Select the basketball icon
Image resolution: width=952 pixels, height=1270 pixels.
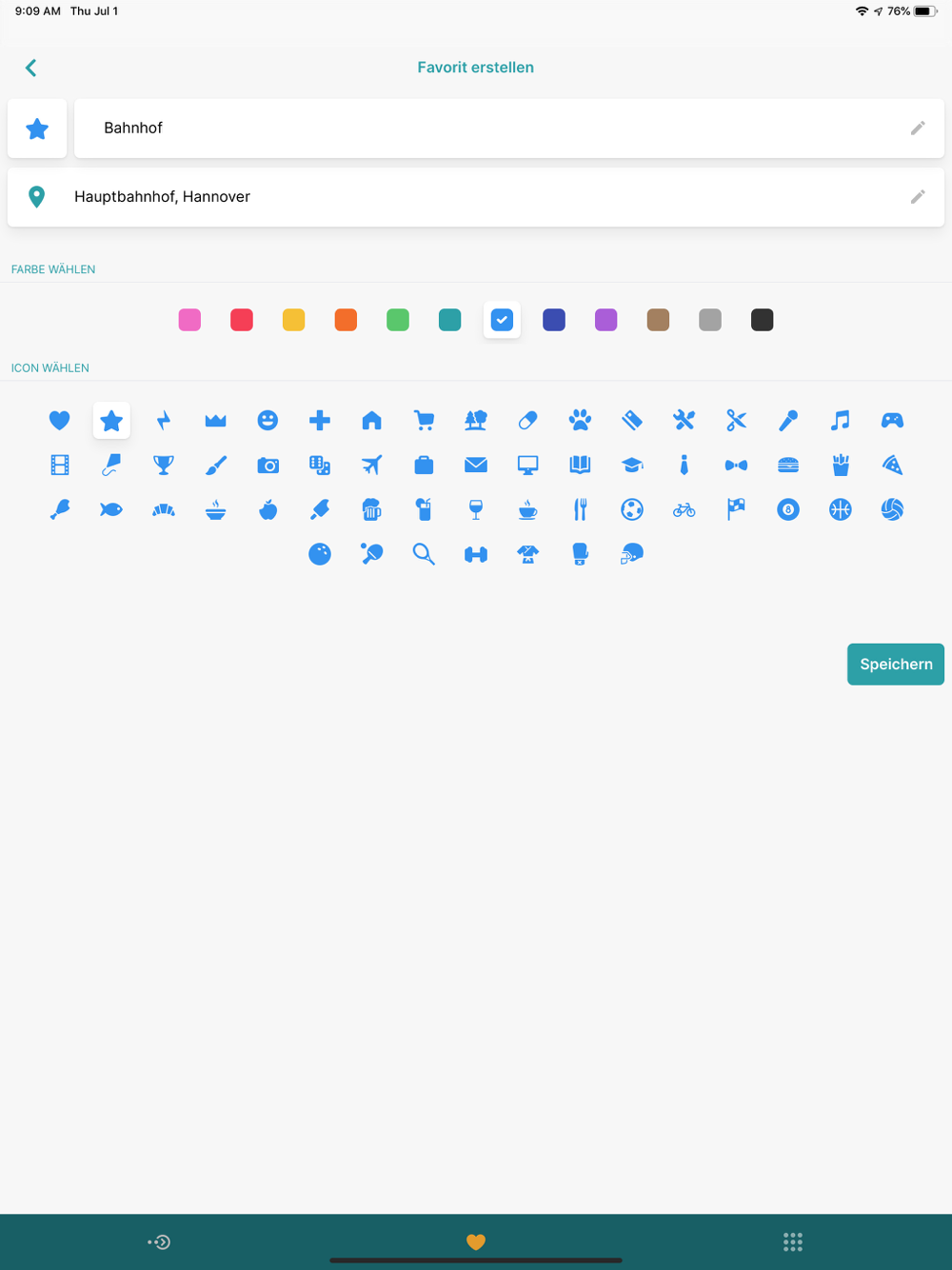pyautogui.click(x=841, y=509)
